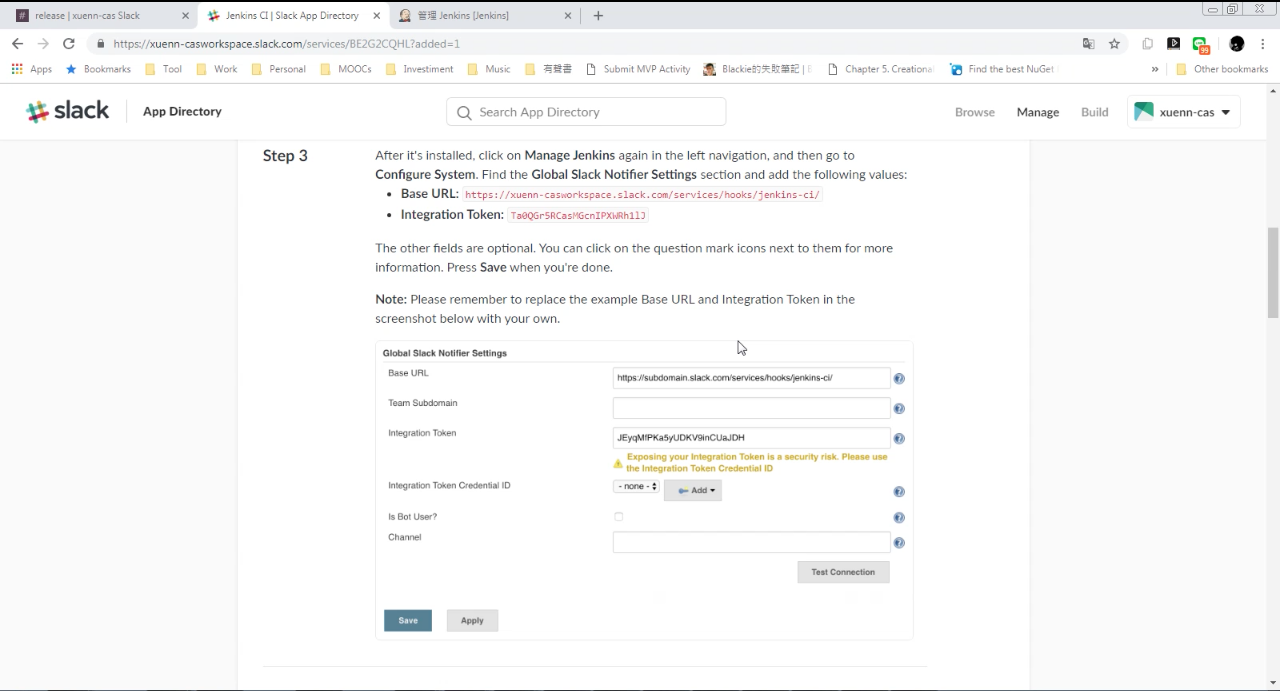Image resolution: width=1280 pixels, height=691 pixels.
Task: Open Find the best NuGet bookmark
Action: point(1002,69)
